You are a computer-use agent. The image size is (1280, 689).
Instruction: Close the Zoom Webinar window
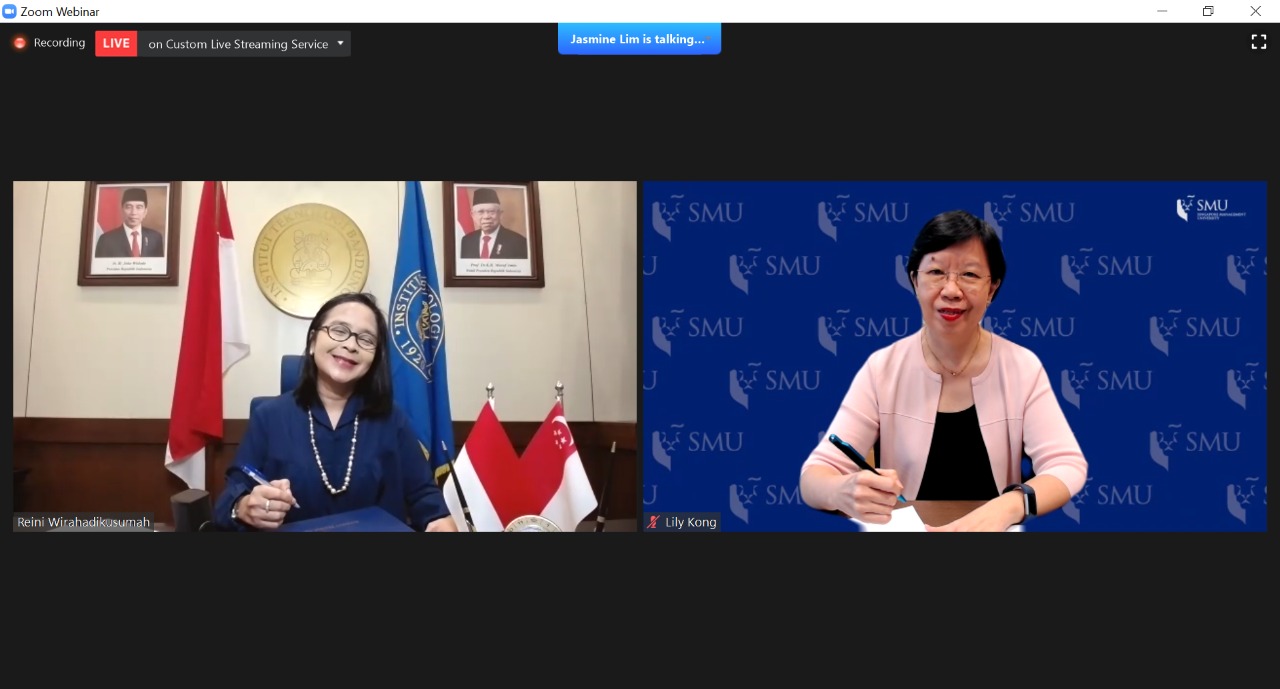click(x=1255, y=11)
